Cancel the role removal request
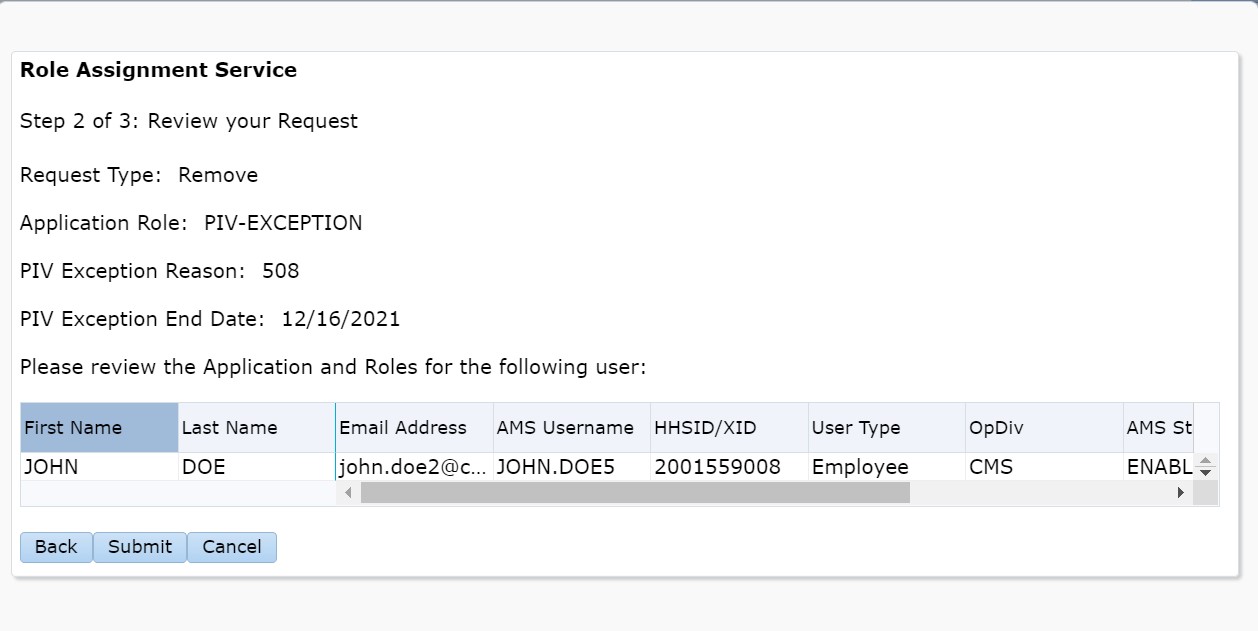The image size is (1258, 631). click(232, 547)
